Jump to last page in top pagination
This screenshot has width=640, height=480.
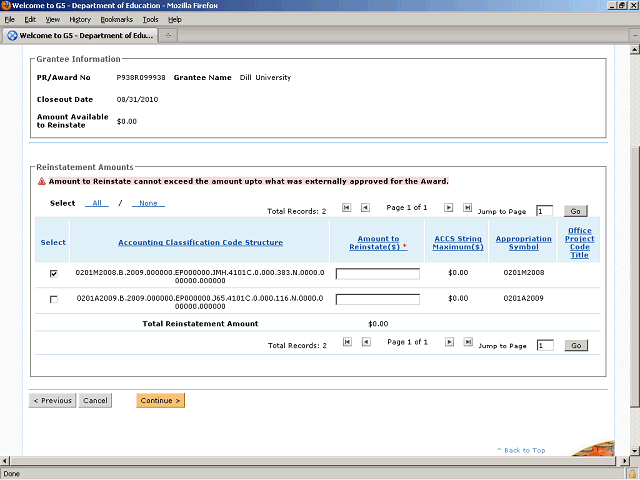pyautogui.click(x=467, y=208)
